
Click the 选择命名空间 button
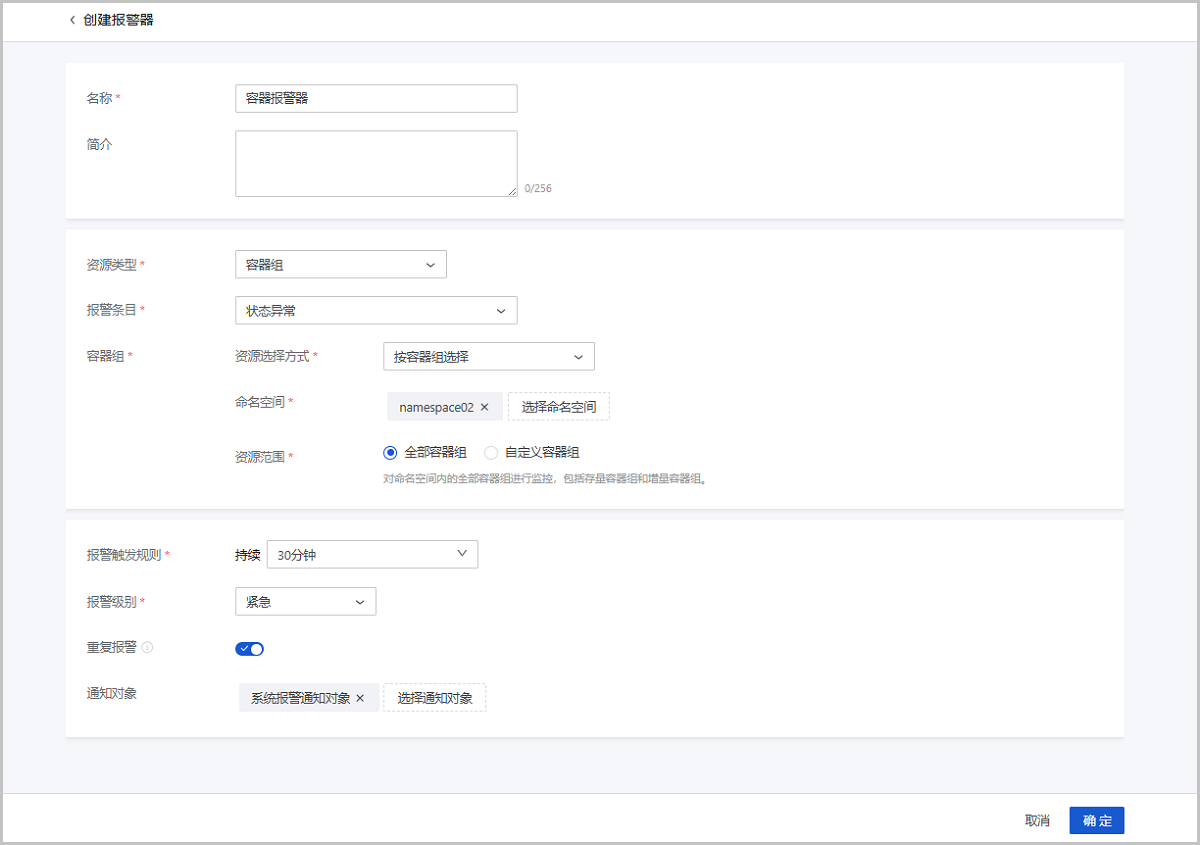click(558, 407)
